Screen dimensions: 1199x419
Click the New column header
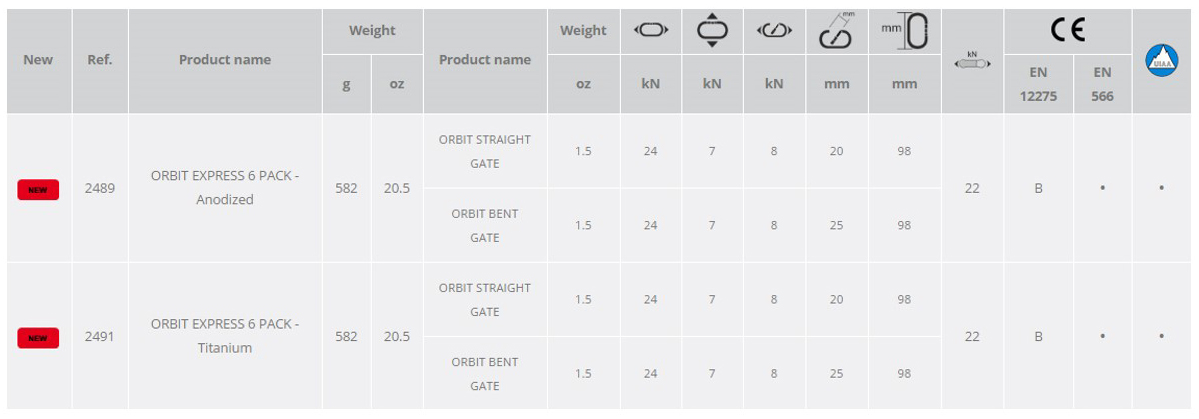[x=38, y=60]
